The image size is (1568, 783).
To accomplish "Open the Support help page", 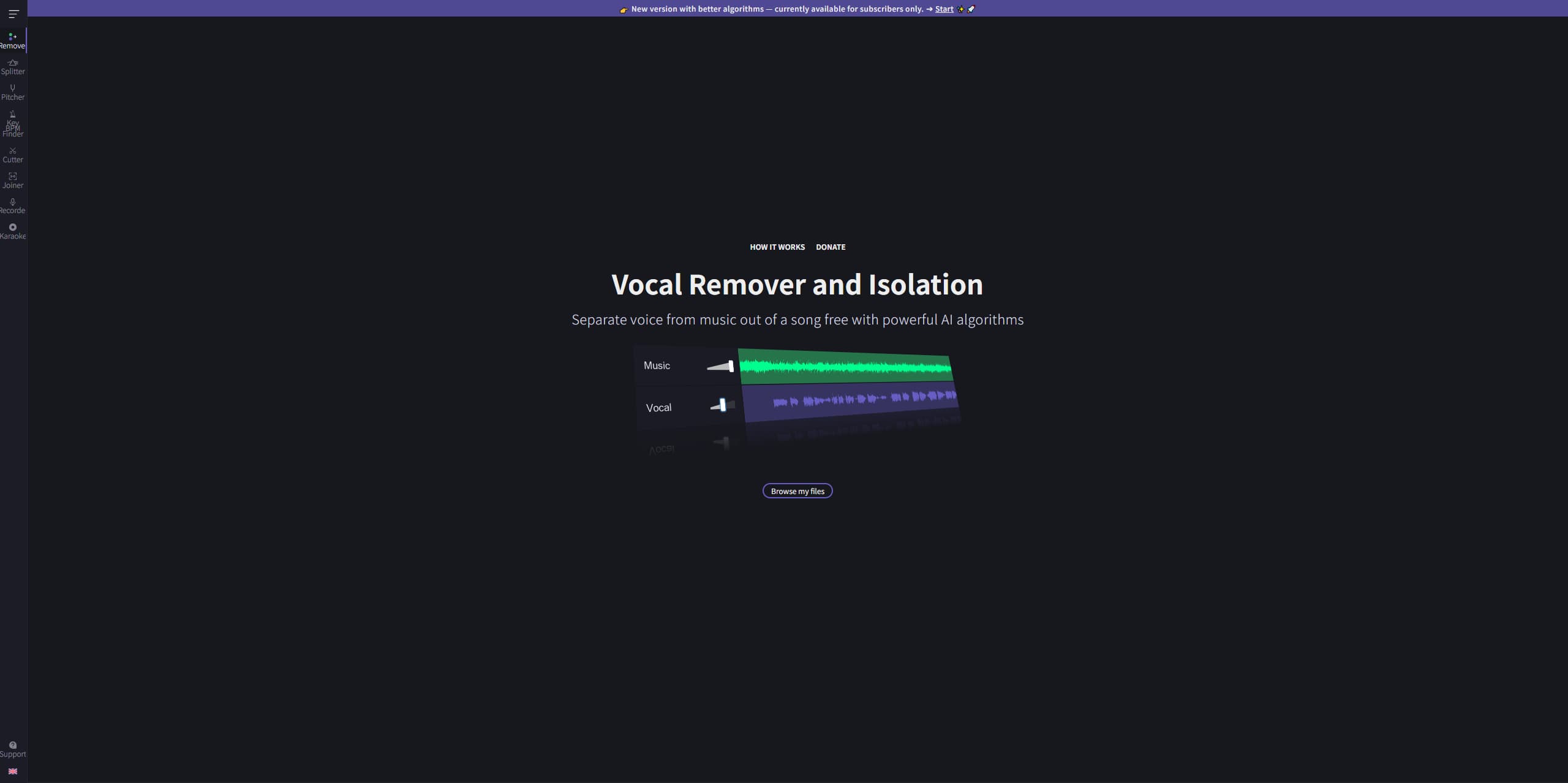I will pyautogui.click(x=13, y=749).
